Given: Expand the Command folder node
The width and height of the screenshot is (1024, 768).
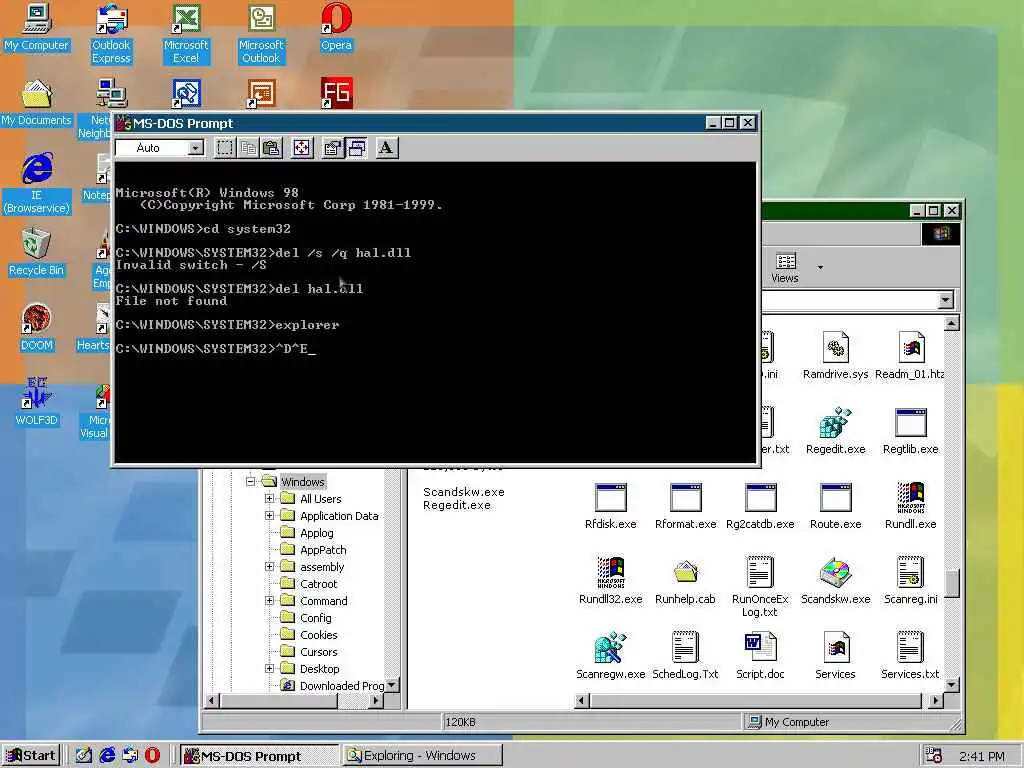Looking at the screenshot, I should (x=269, y=600).
